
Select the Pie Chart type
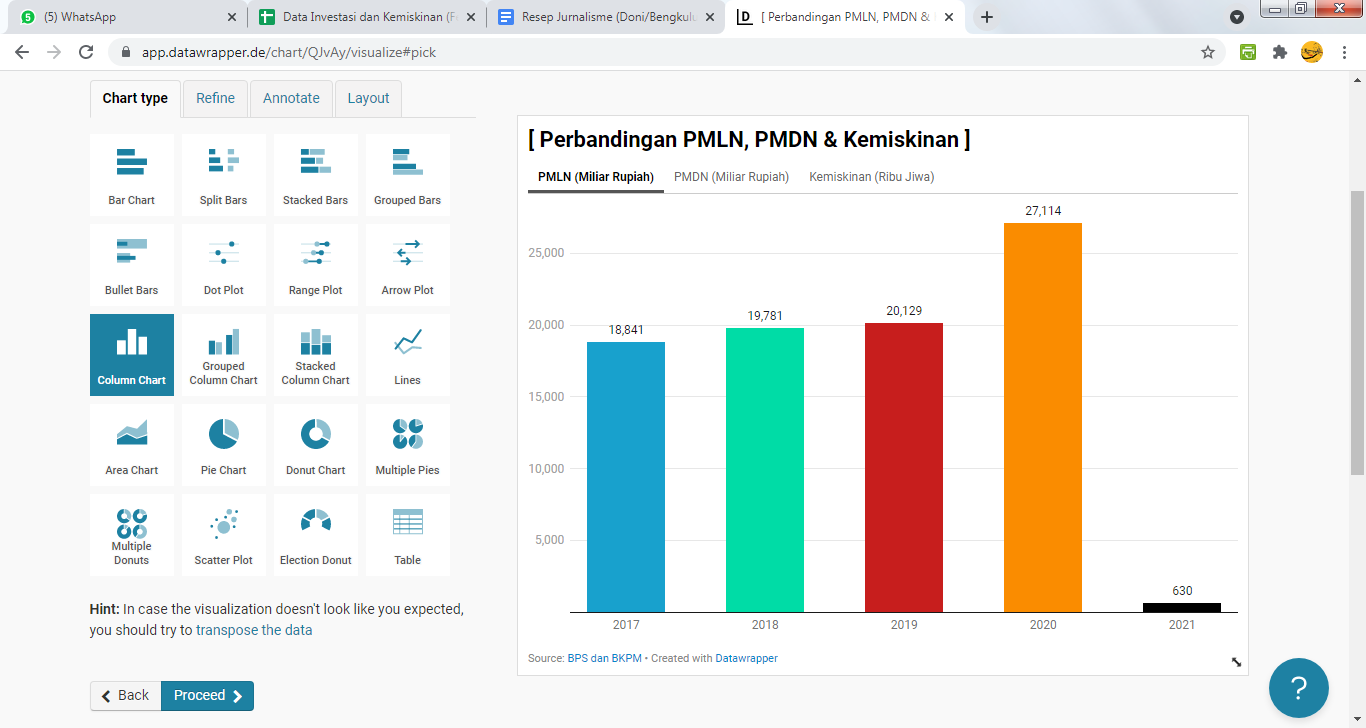point(223,446)
